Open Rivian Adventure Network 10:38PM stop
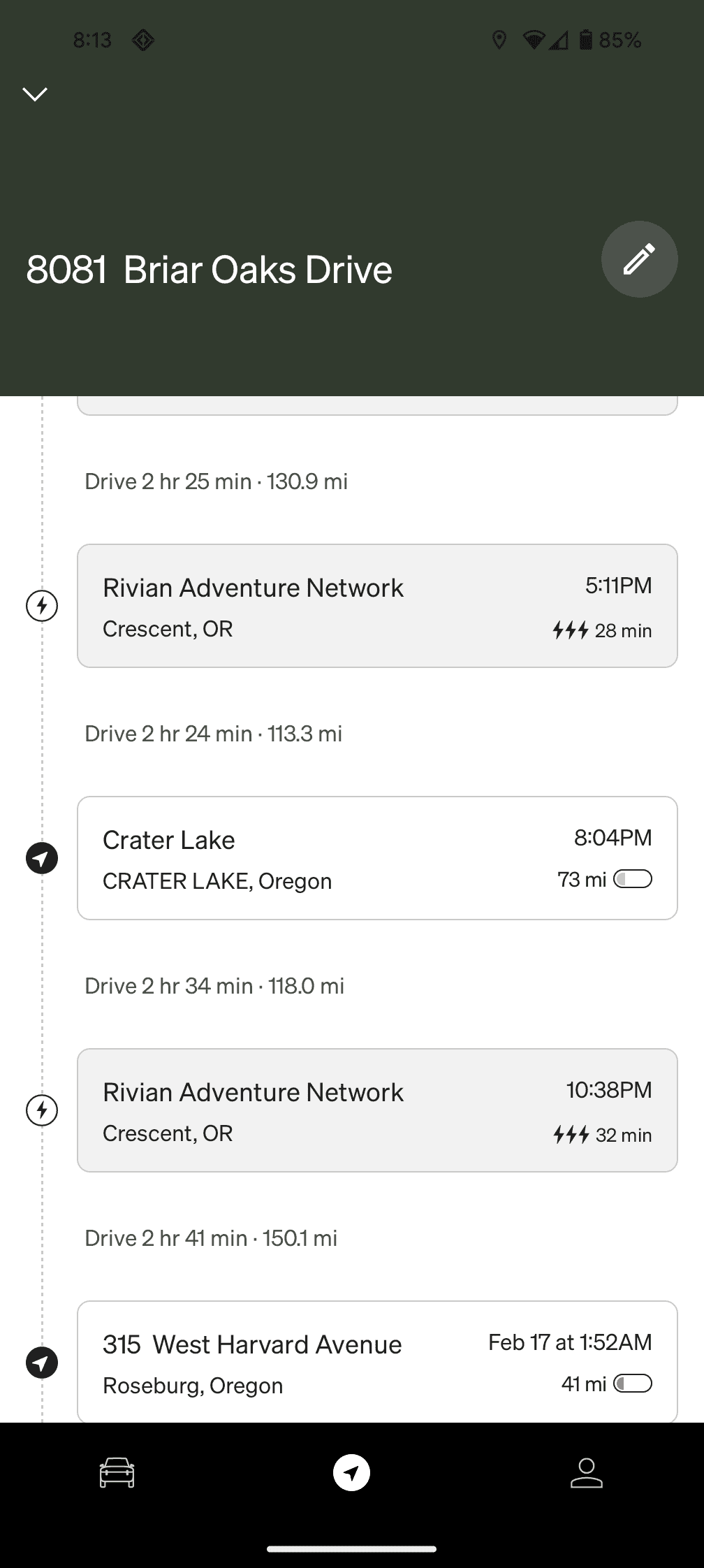The image size is (704, 1568). 377,1110
